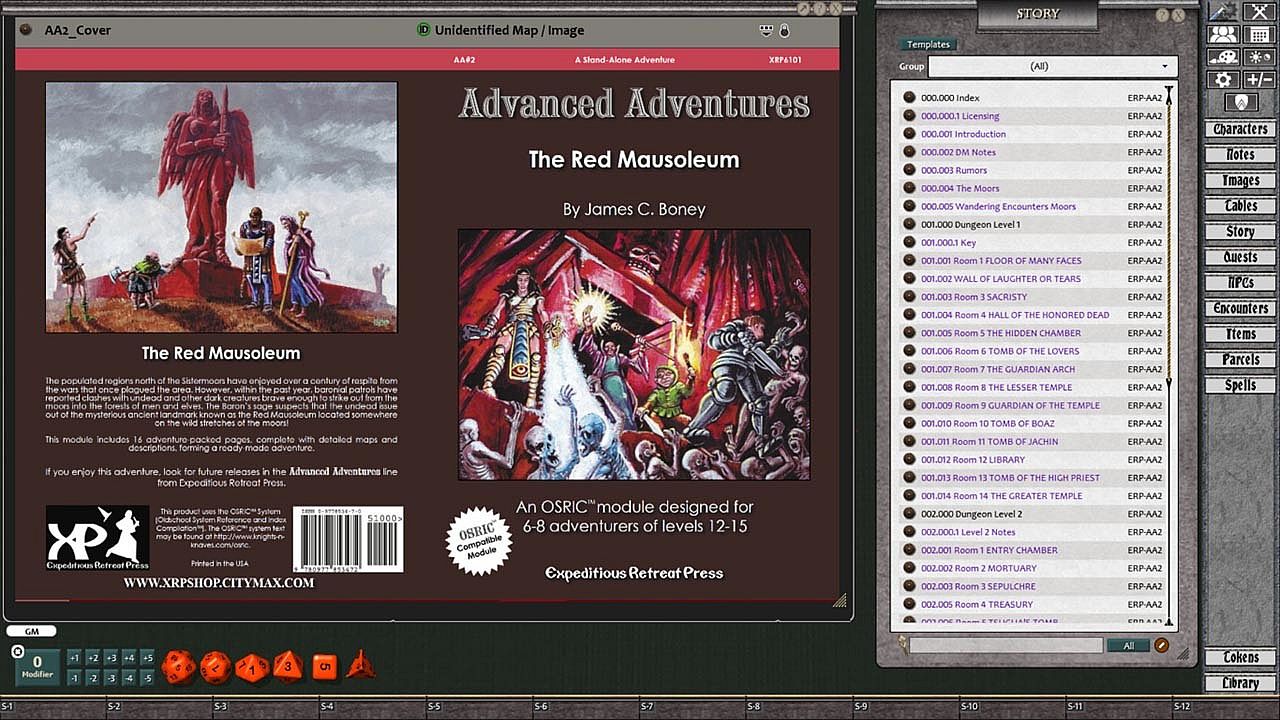Open the Group dropdown showing (All)
This screenshot has height=720, width=1280.
(x=1053, y=66)
